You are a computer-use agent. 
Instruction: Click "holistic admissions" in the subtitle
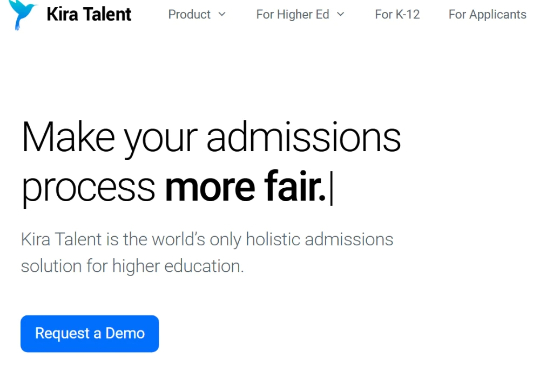[x=320, y=239]
